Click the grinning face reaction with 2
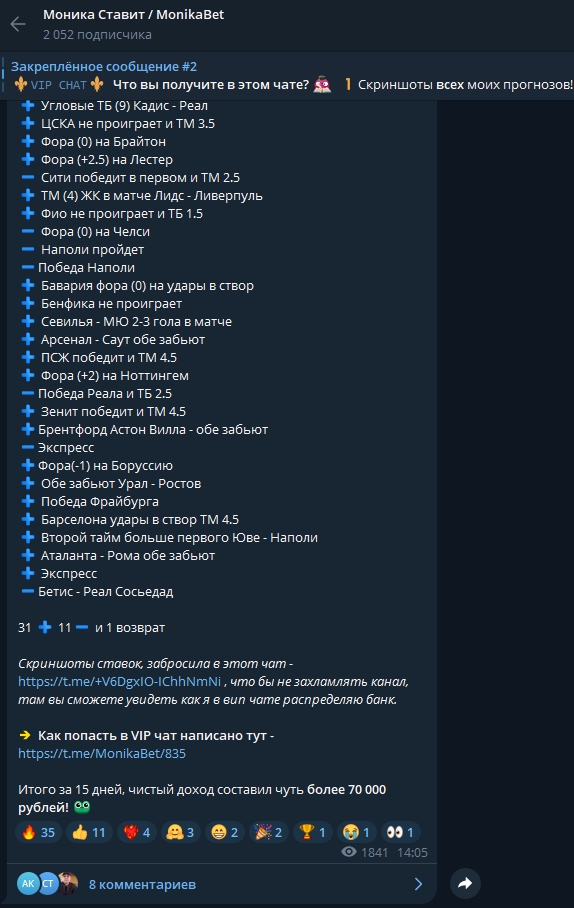Image resolution: width=574 pixels, height=908 pixels. click(x=225, y=832)
